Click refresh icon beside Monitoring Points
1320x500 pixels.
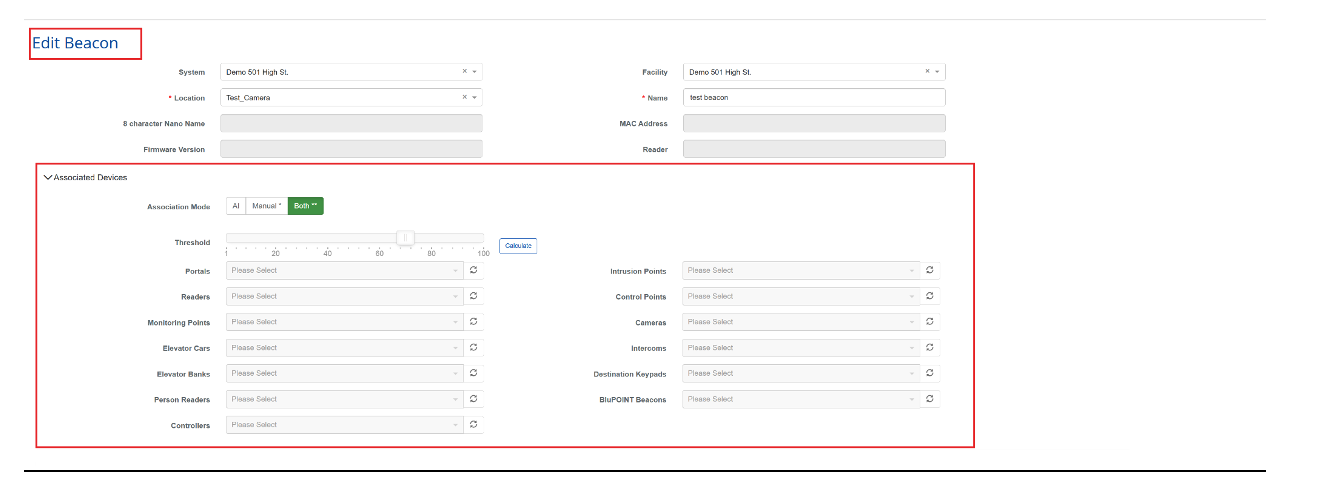point(474,322)
